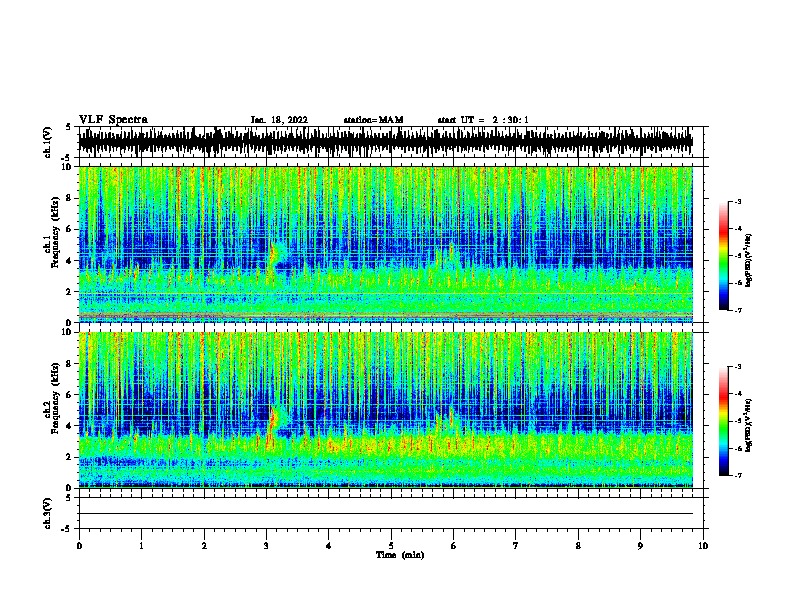Click the ch.1 frequency axis "4" tick label
This screenshot has height=612, width=792.
pos(70,261)
